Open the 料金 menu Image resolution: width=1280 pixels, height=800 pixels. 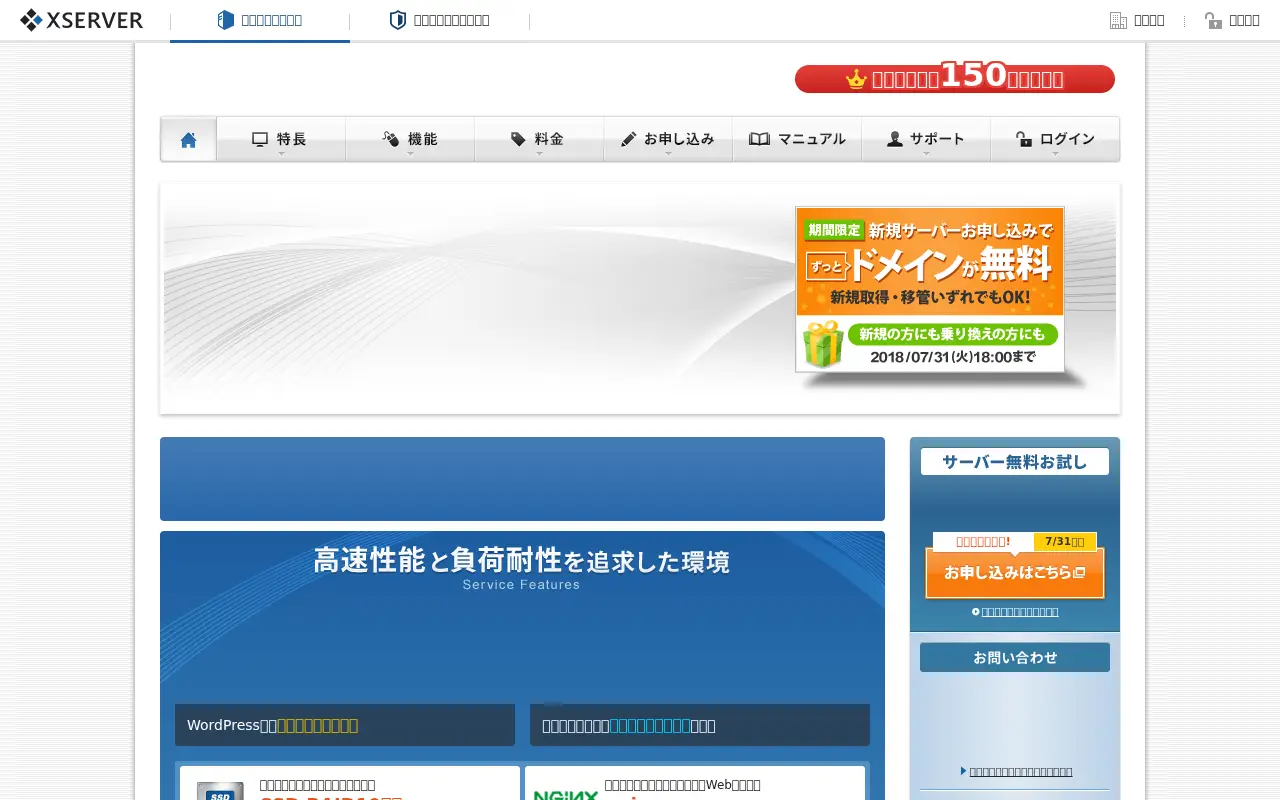[539, 139]
